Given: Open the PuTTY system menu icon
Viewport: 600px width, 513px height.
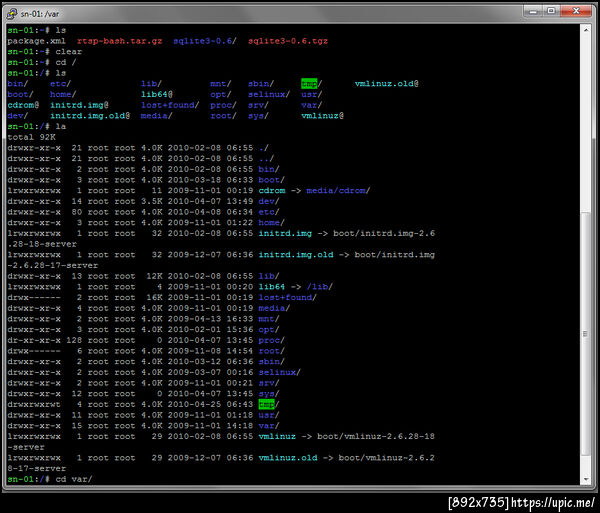Looking at the screenshot, I should [x=11, y=14].
